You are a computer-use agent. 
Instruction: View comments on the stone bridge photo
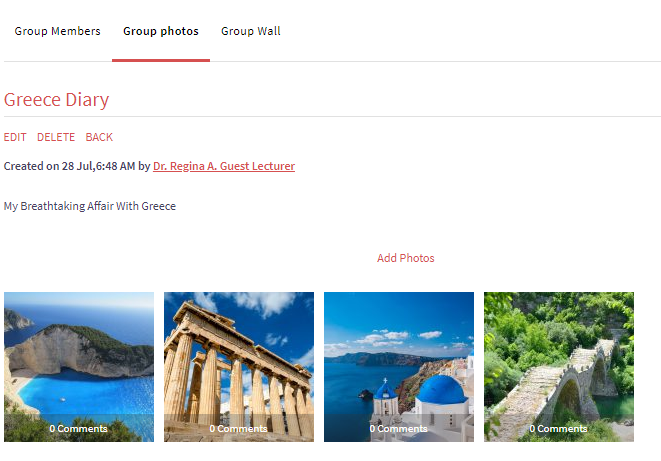tap(559, 428)
